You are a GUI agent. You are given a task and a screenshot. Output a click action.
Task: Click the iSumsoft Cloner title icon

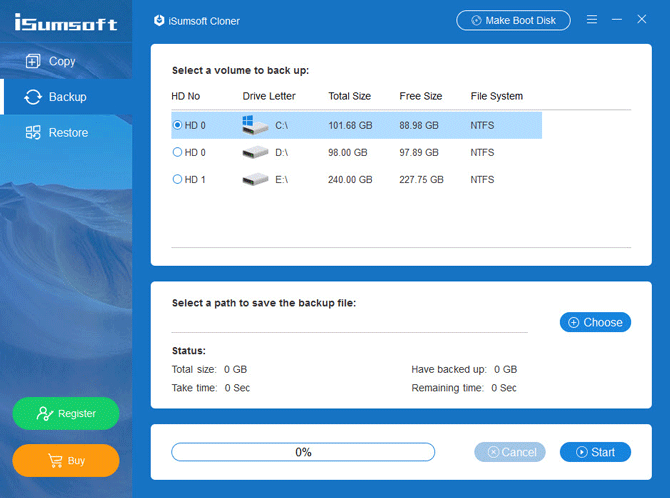tap(159, 21)
